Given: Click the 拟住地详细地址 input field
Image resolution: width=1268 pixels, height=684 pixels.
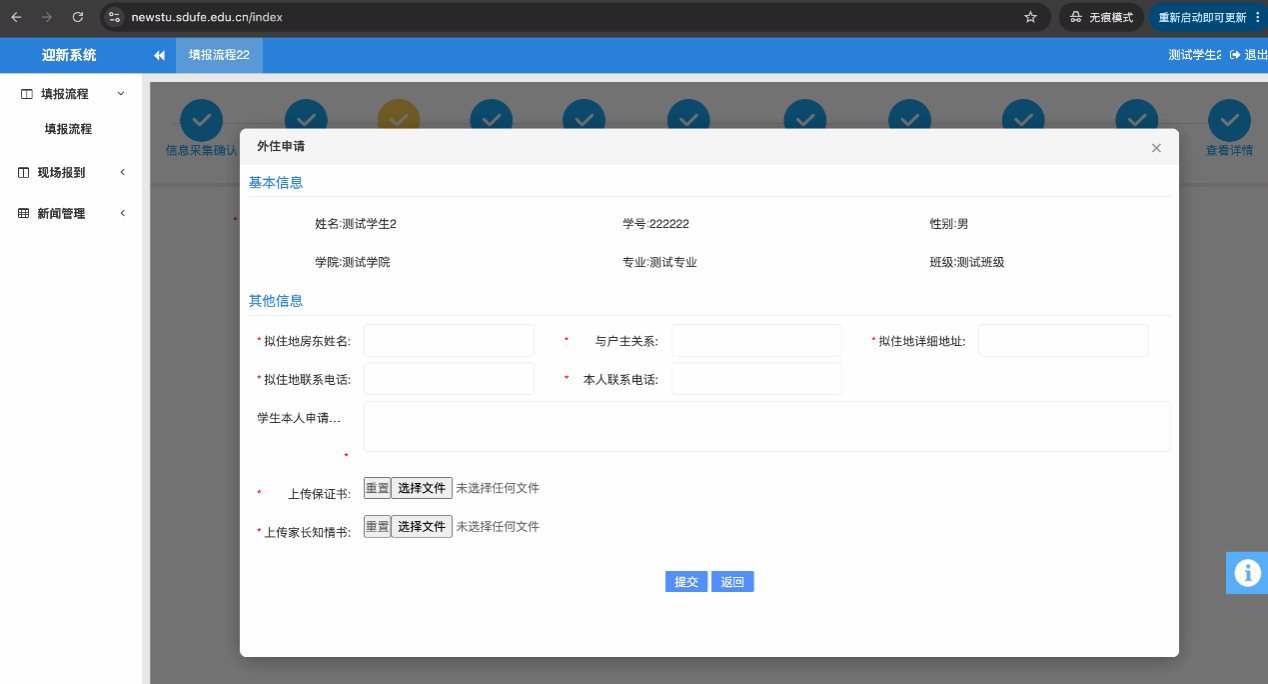Looking at the screenshot, I should pos(1063,341).
